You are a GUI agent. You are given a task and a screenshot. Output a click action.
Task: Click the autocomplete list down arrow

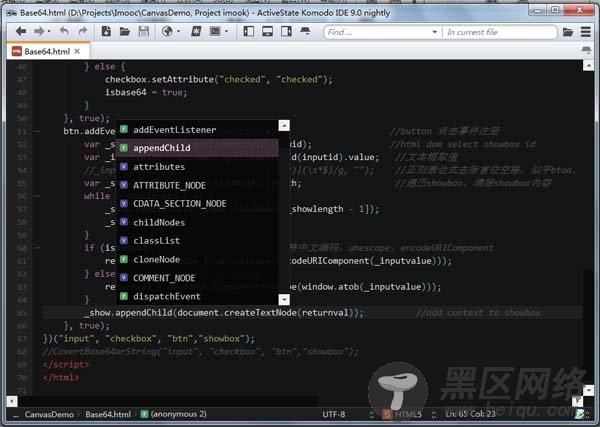pos(284,299)
